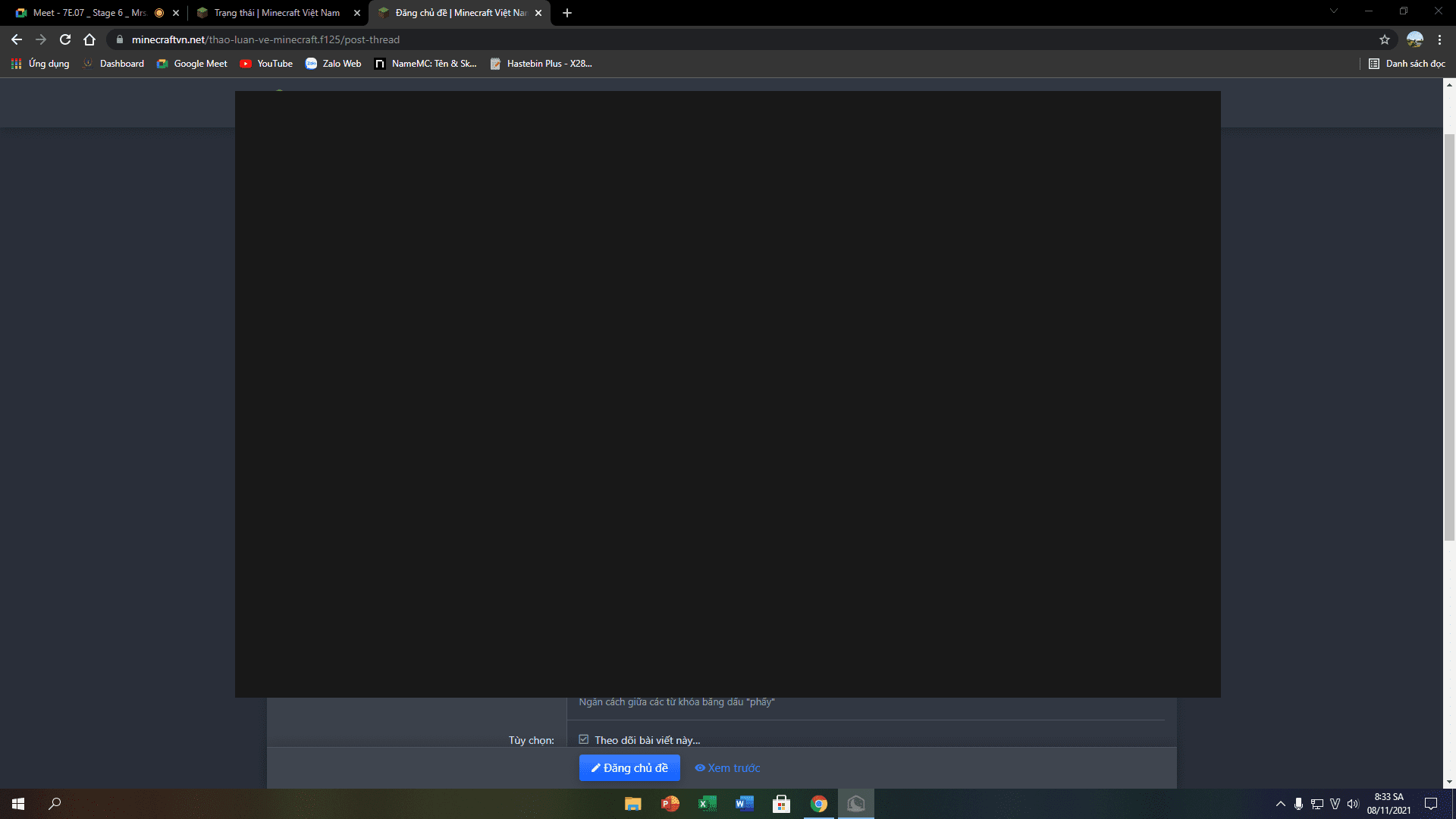Launch Excel from taskbar
This screenshot has height=819, width=1456.
(707, 804)
